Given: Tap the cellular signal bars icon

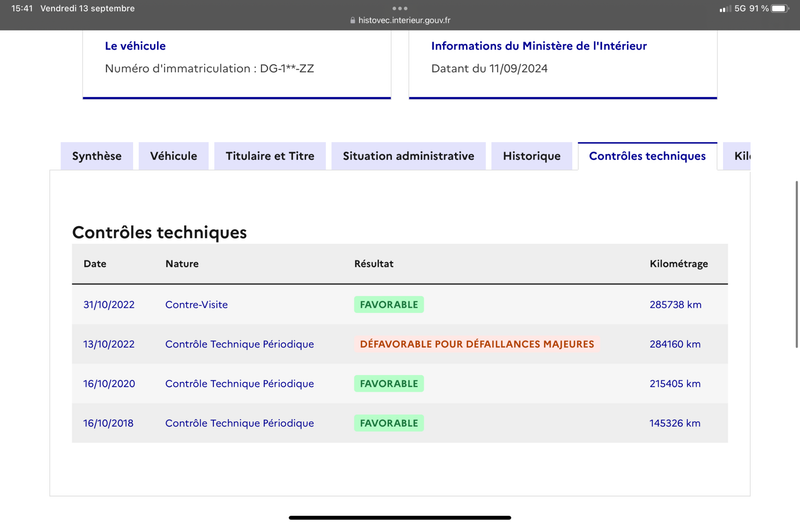Looking at the screenshot, I should [x=725, y=9].
